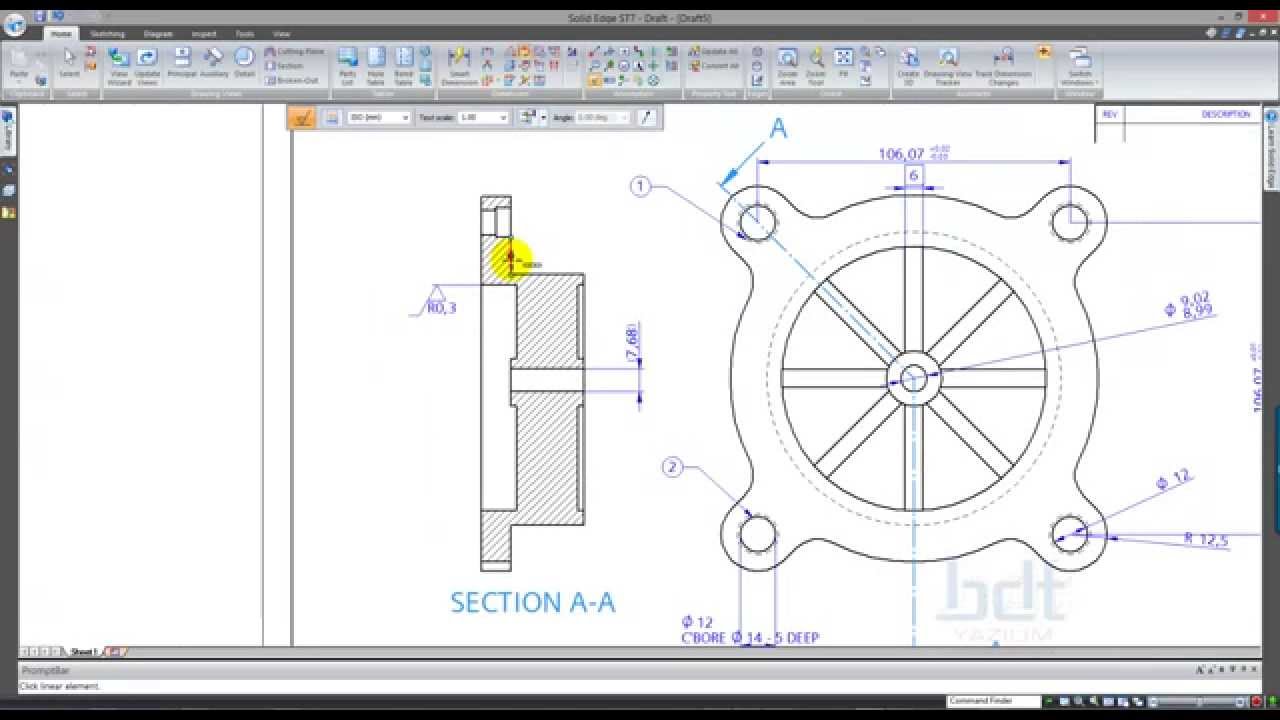This screenshot has width=1280, height=720.
Task: Click the highlighted surface texture symbol button
Action: point(302,118)
